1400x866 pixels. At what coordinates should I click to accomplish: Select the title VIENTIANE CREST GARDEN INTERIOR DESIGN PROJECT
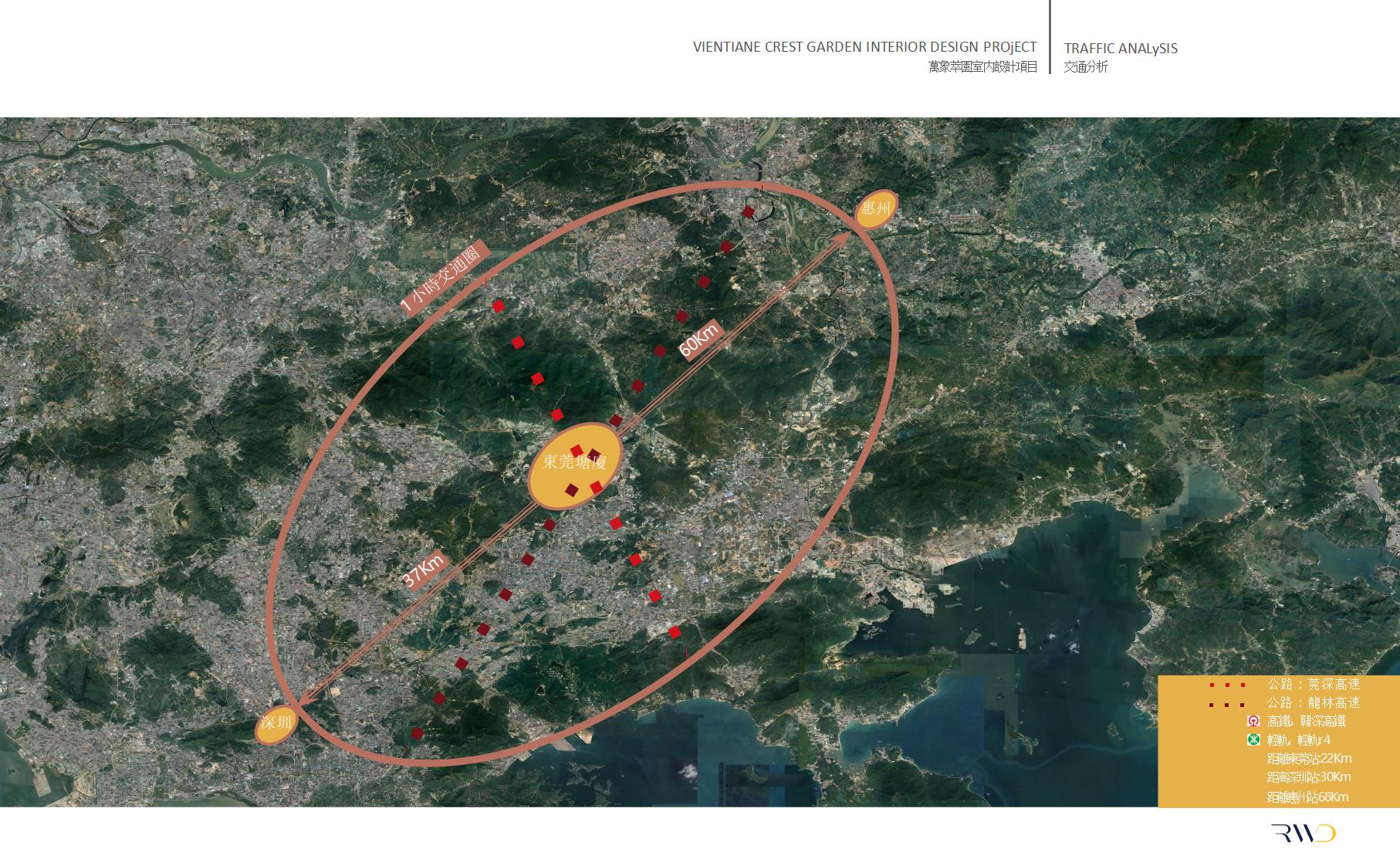coord(865,48)
